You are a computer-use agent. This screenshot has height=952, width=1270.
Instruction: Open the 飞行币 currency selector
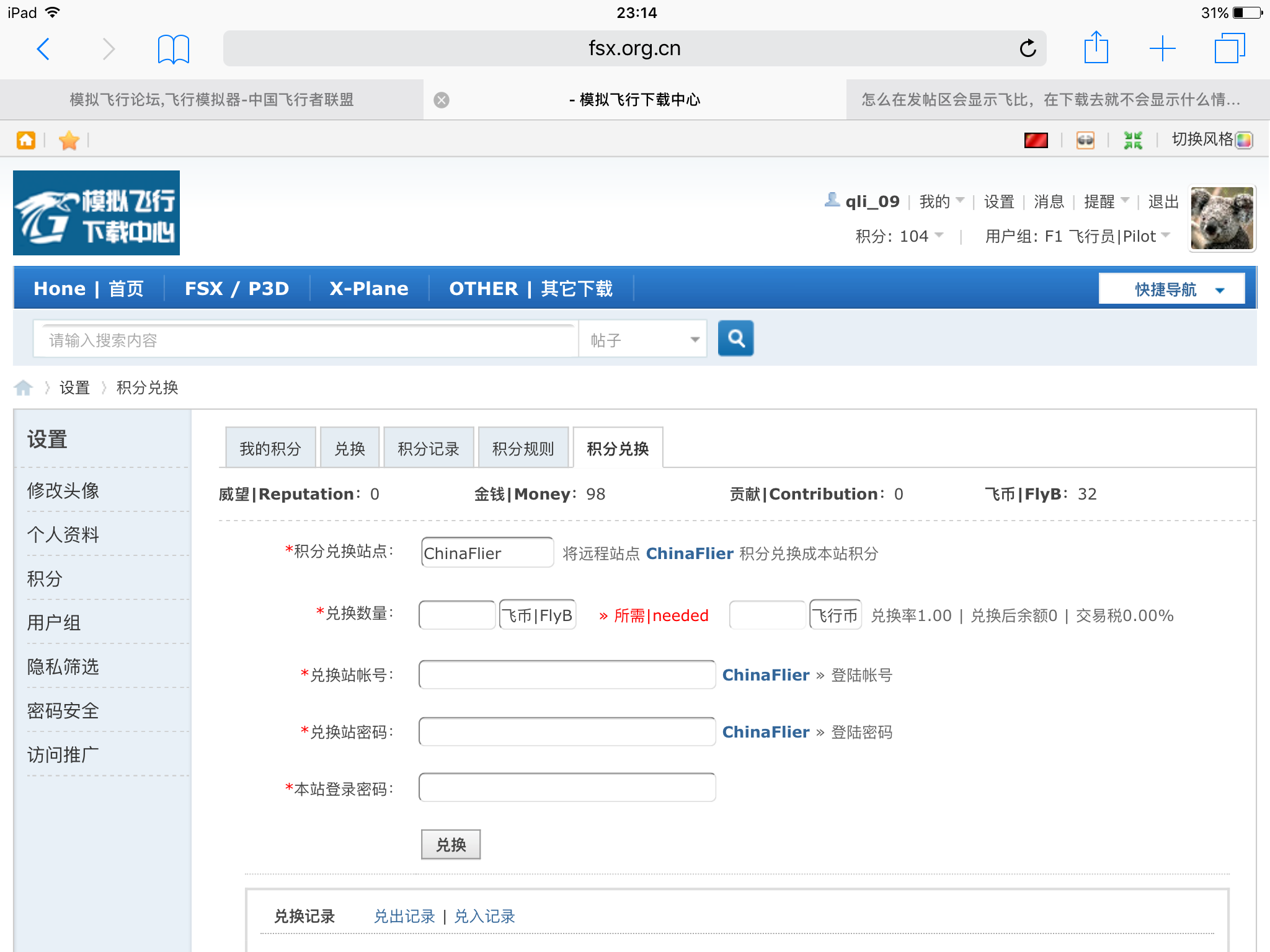point(835,615)
